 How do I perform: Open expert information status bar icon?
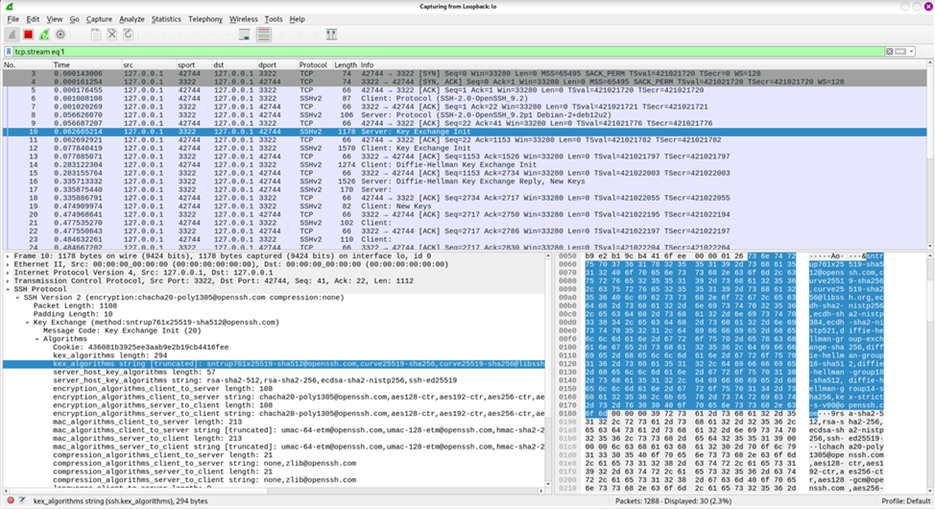(10, 501)
